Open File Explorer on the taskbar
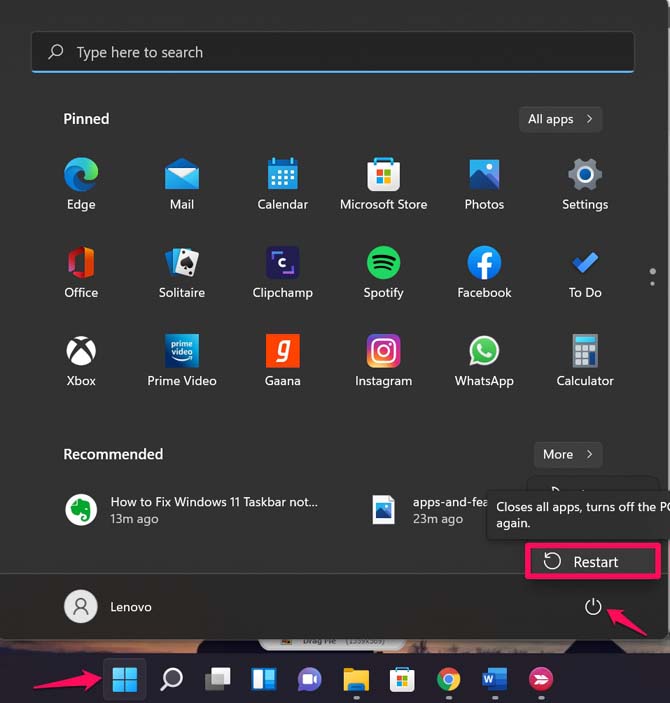Screen dimensions: 670x703 [x=356, y=679]
